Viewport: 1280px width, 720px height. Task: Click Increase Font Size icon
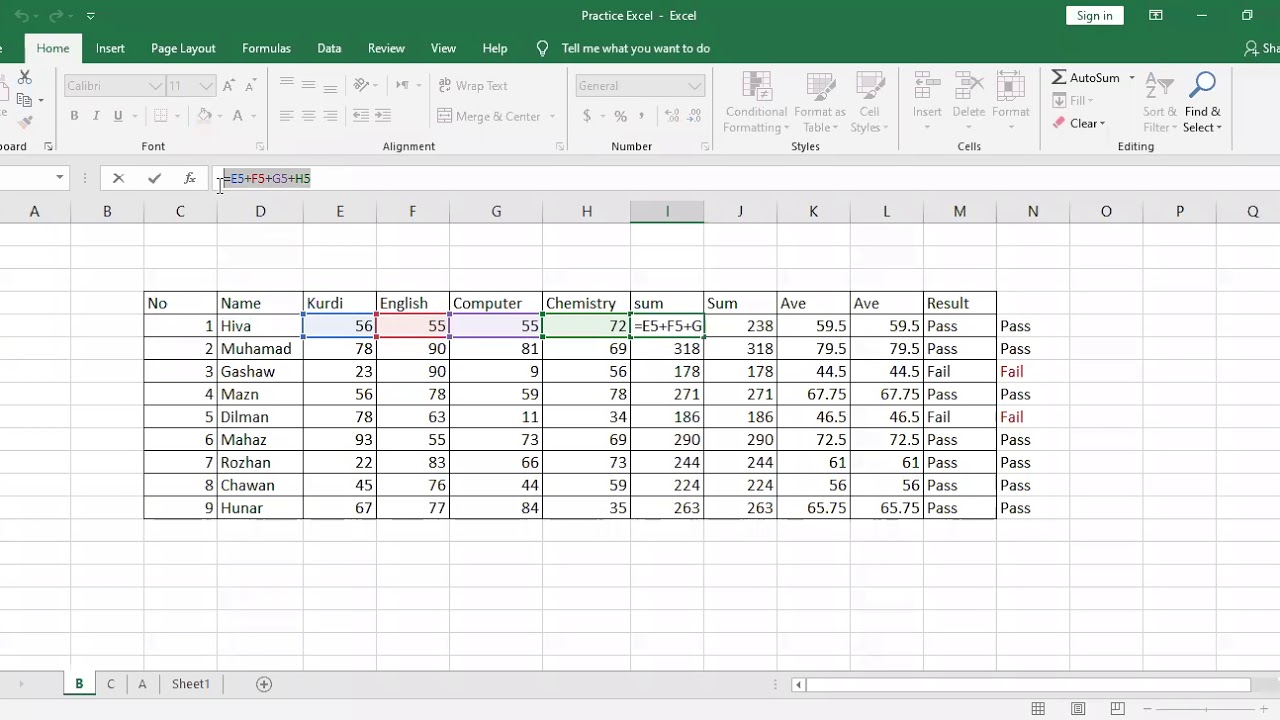click(229, 86)
